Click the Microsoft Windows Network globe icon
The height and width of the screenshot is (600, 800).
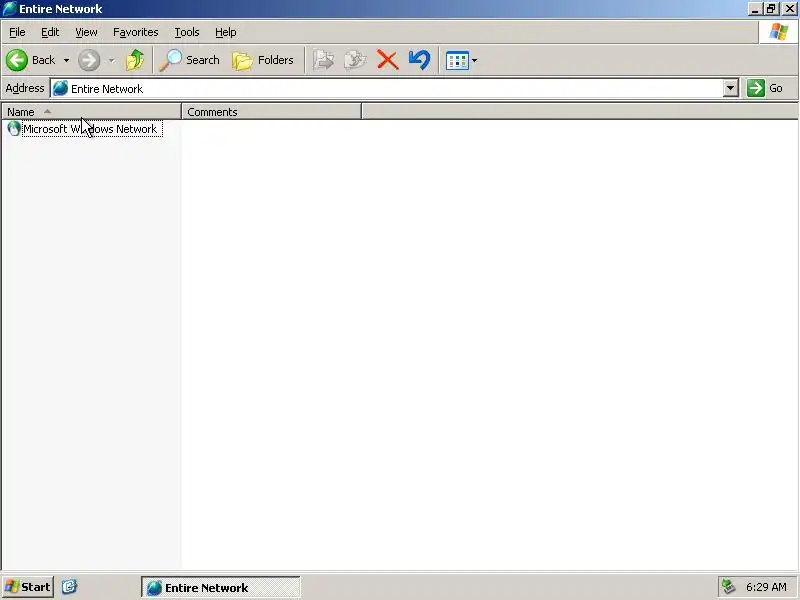14,129
